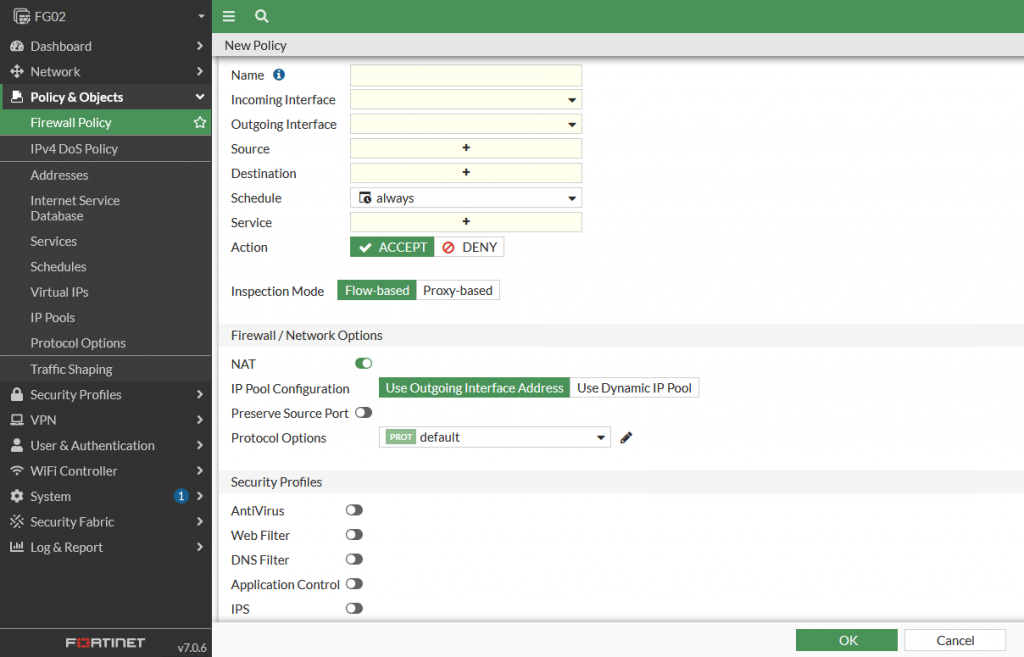This screenshot has width=1024, height=657.
Task: Open the Schedule dropdown showing always
Action: [x=466, y=198]
